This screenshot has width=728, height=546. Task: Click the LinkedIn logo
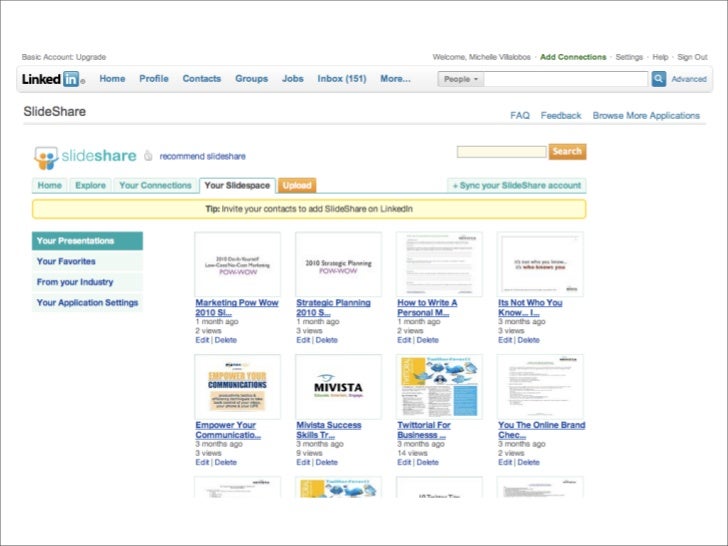[52, 79]
